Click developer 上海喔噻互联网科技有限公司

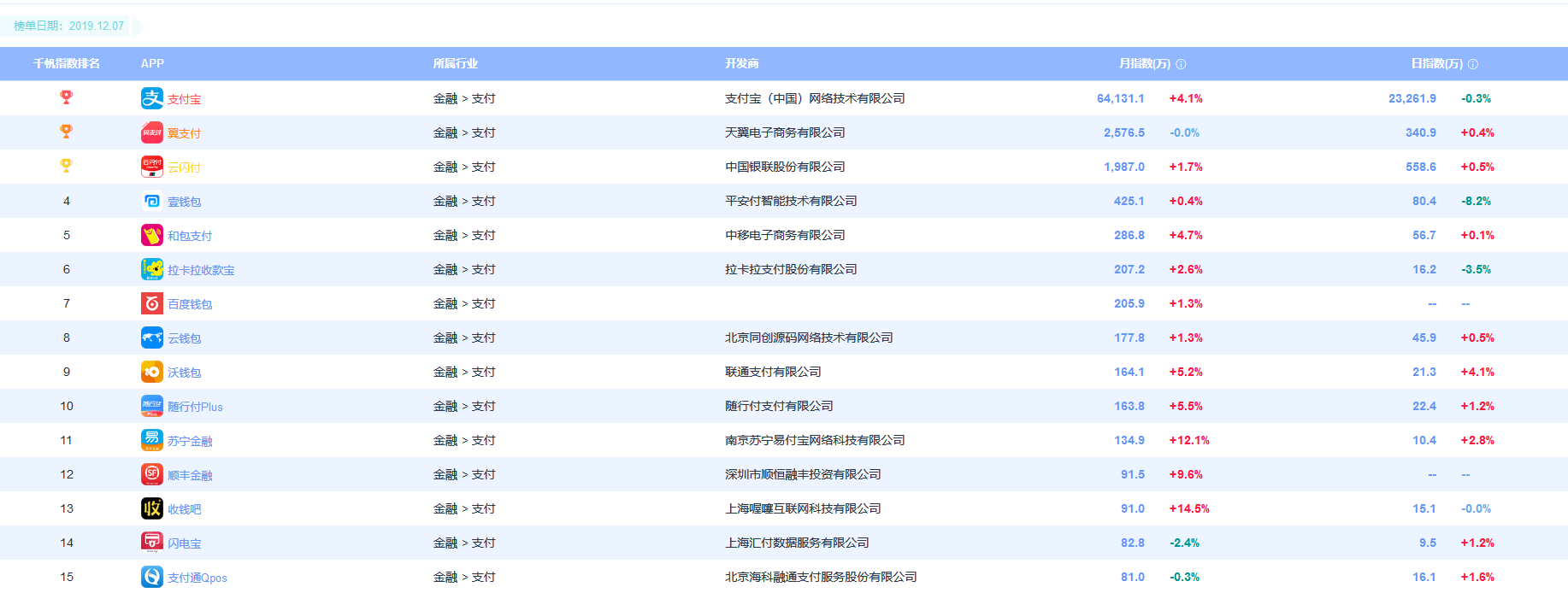(803, 508)
